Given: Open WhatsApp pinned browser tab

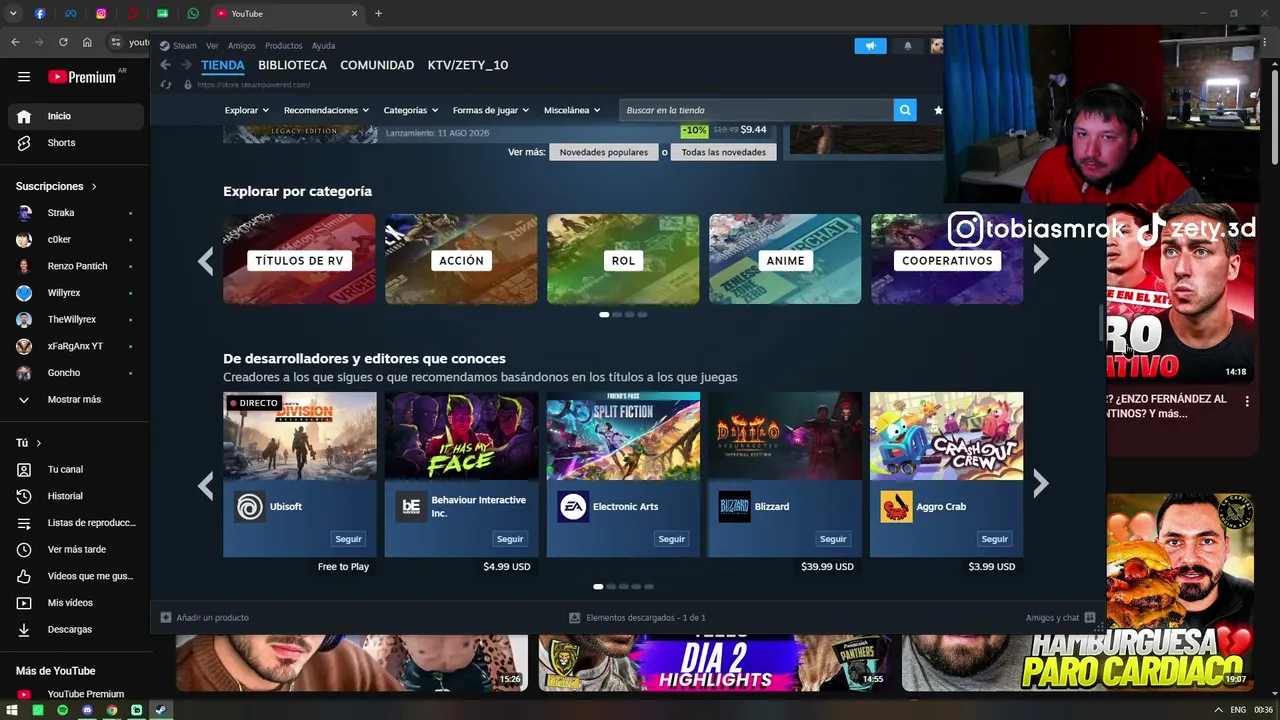Looking at the screenshot, I should [x=193, y=14].
